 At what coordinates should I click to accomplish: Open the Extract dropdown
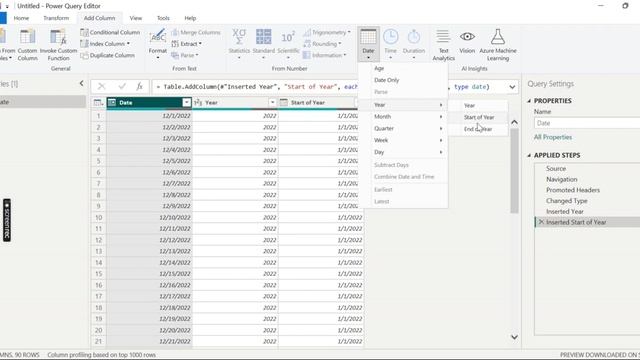coord(187,44)
